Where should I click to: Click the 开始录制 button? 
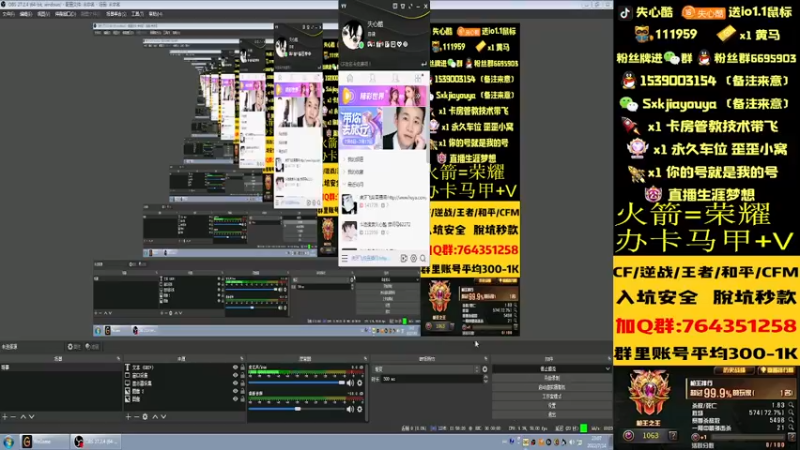[x=552, y=378]
